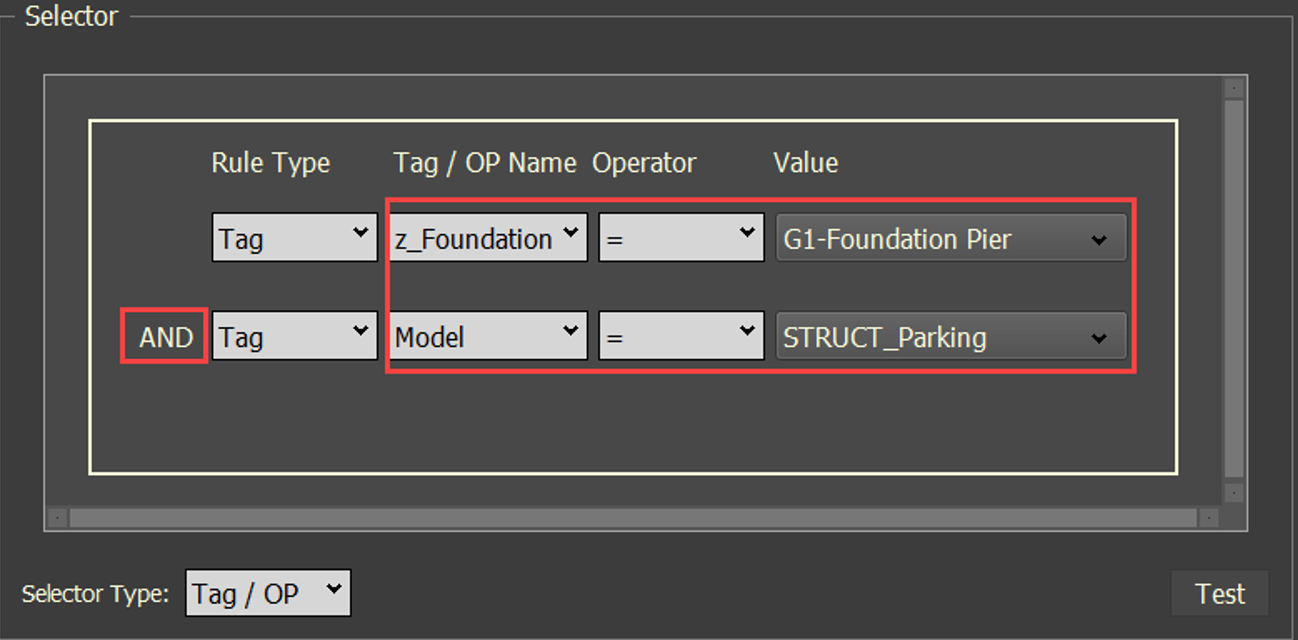Open the z_Foundation tag name dropdown
The width and height of the screenshot is (1298, 640).
(487, 239)
